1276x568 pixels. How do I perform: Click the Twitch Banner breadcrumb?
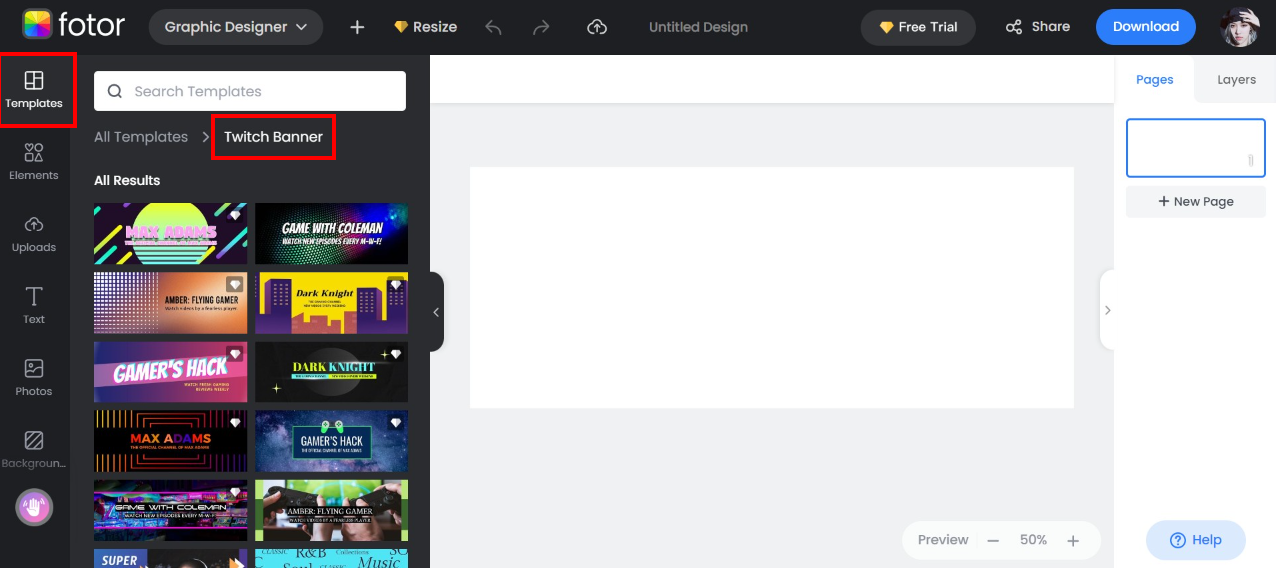point(273,137)
